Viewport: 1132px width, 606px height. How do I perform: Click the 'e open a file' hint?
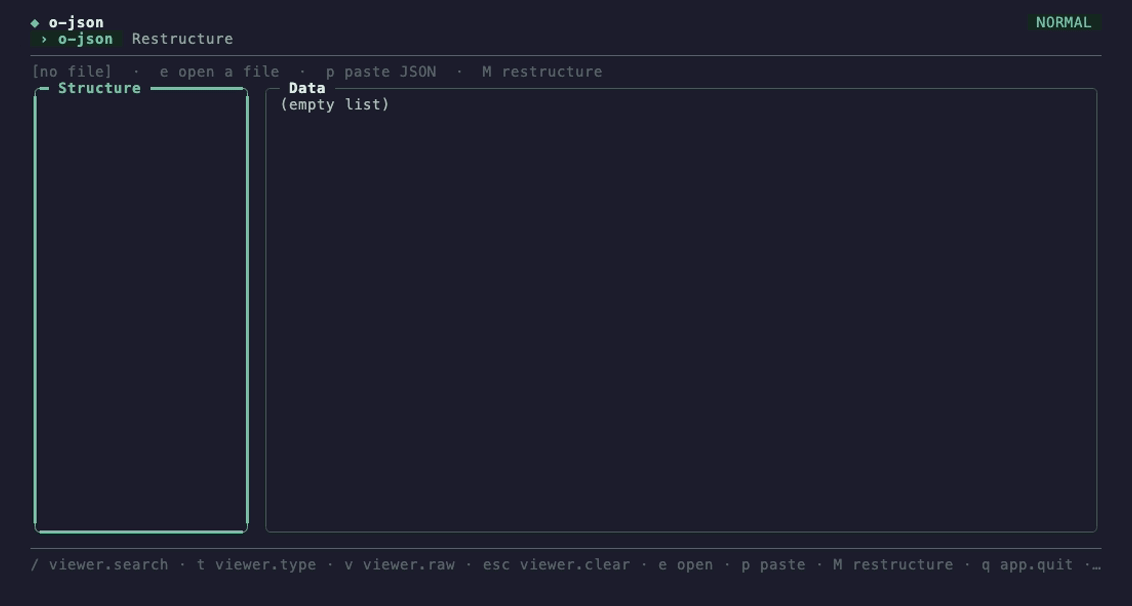pos(219,72)
